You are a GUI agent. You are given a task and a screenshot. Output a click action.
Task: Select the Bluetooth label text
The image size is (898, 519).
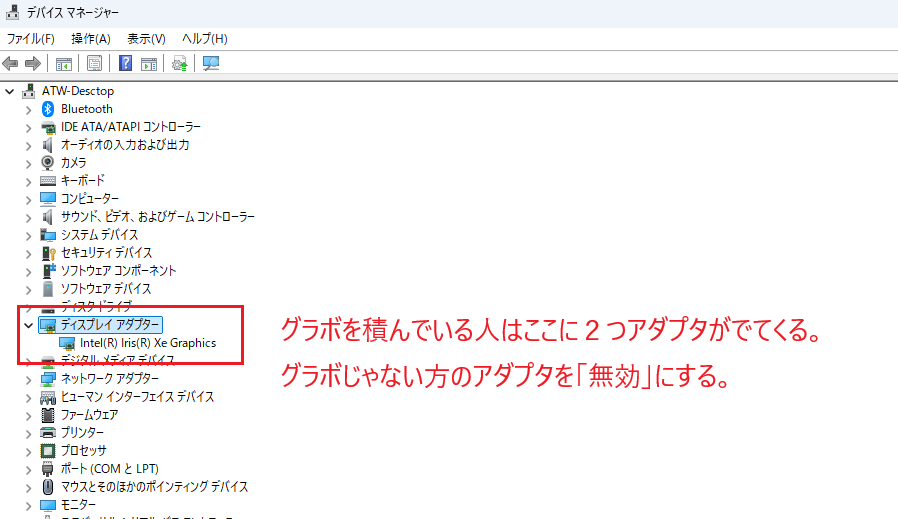point(86,109)
